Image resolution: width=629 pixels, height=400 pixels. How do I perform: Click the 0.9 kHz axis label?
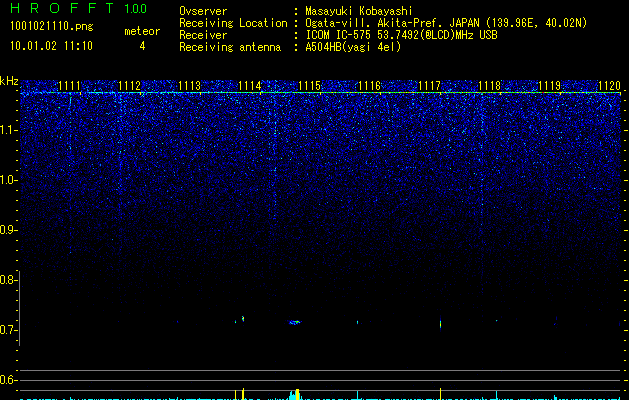pyautogui.click(x=8, y=230)
